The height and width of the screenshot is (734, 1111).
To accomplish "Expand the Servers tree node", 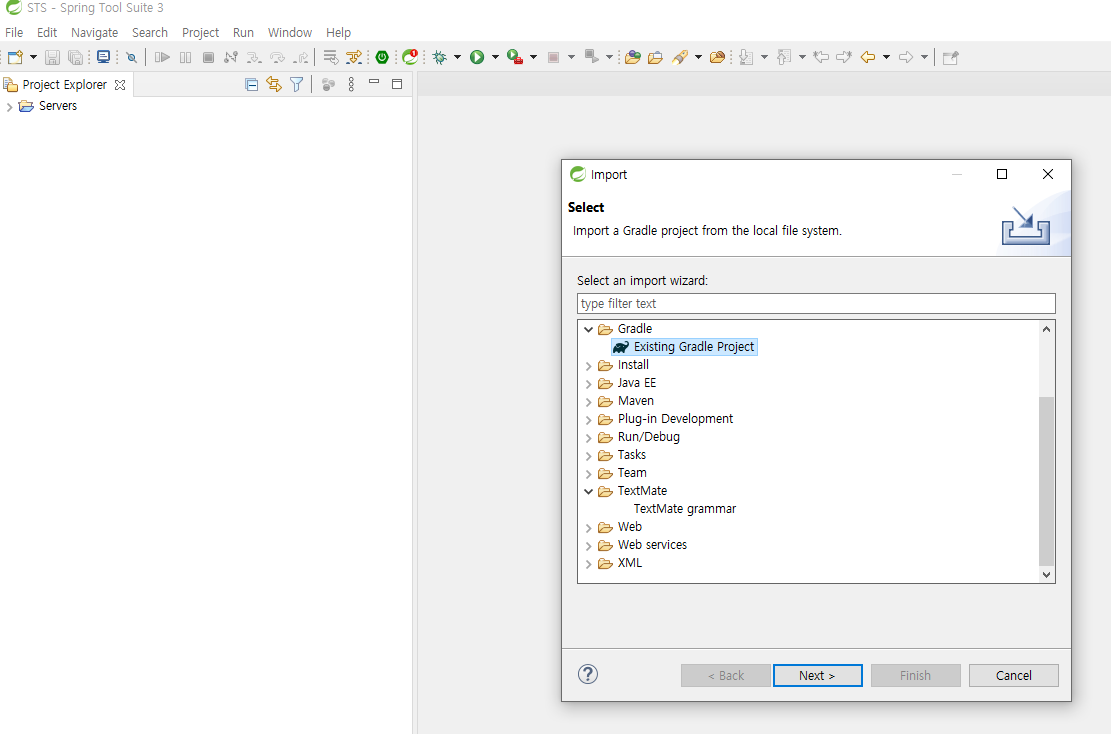I will click(x=9, y=107).
